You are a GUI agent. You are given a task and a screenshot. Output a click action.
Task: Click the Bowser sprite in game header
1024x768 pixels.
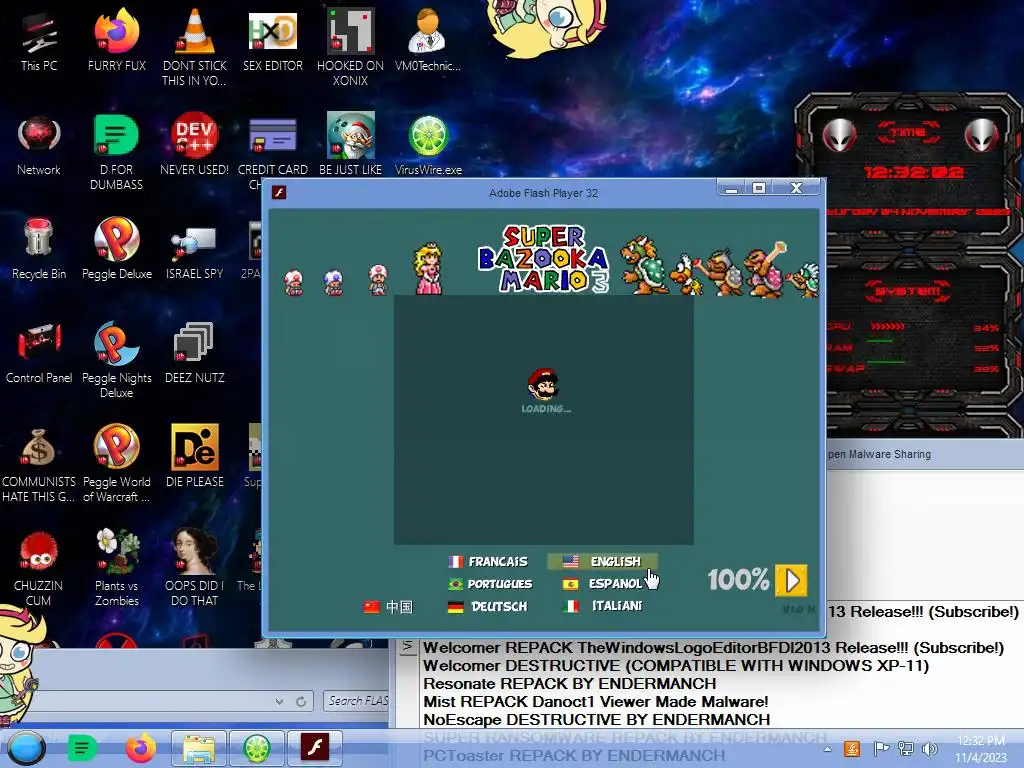644,264
